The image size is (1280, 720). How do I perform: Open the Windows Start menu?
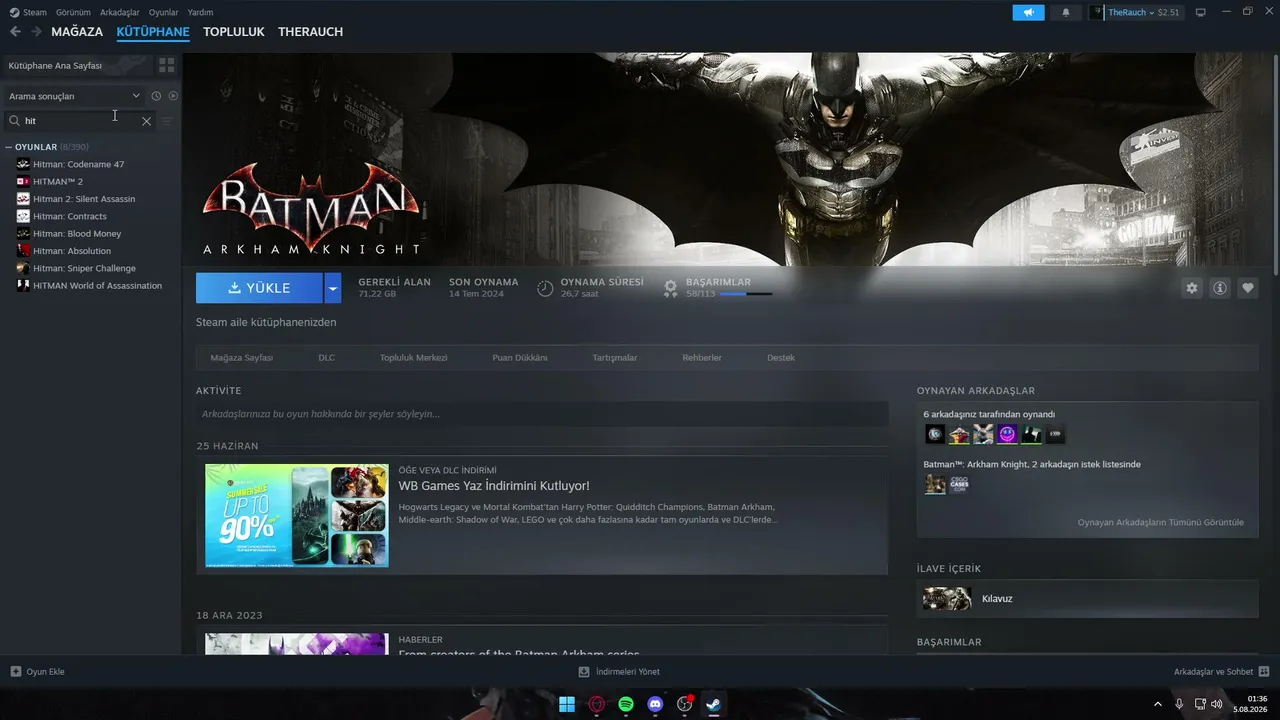[567, 704]
